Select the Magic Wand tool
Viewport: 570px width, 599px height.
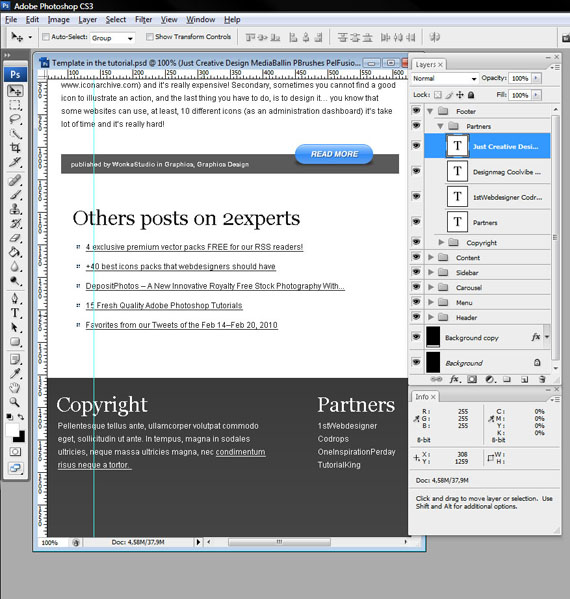click(x=15, y=134)
